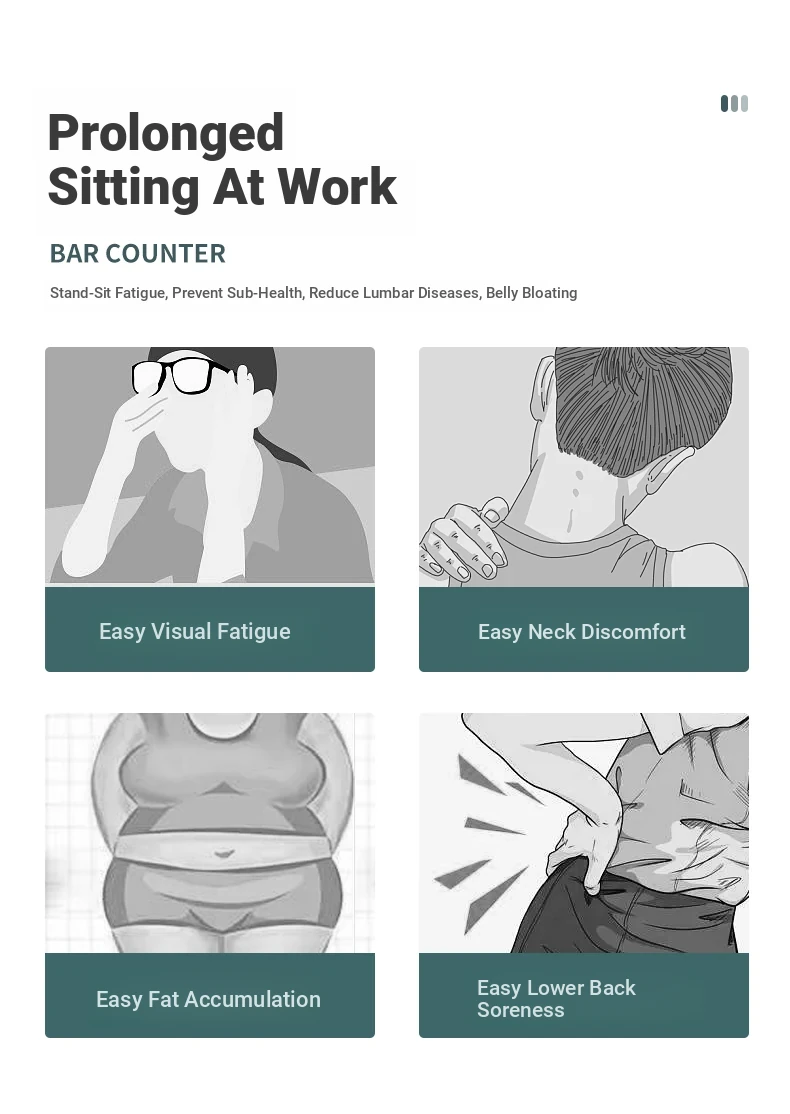Click the Stand-Sit Fatigue description line
The height and width of the screenshot is (1114, 790).
pyautogui.click(x=313, y=293)
